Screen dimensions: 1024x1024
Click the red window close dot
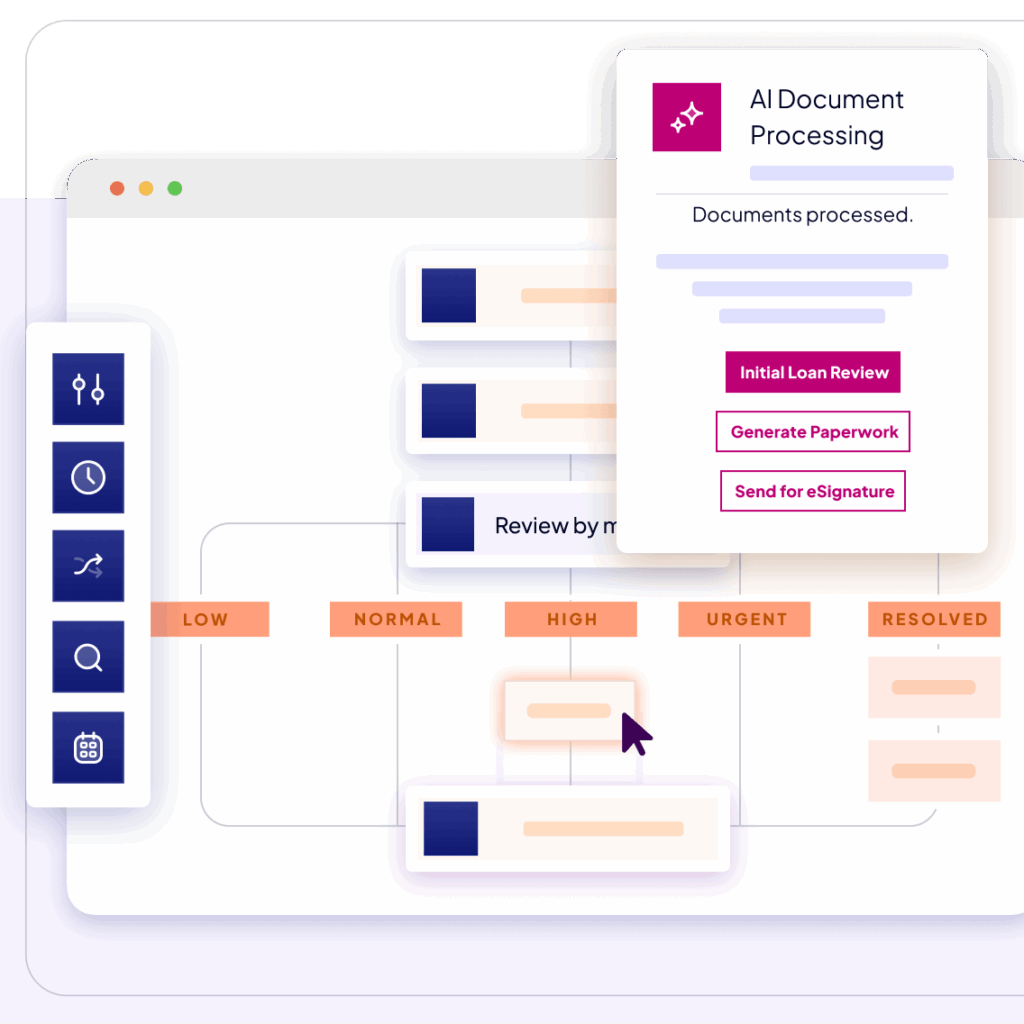pyautogui.click(x=117, y=189)
